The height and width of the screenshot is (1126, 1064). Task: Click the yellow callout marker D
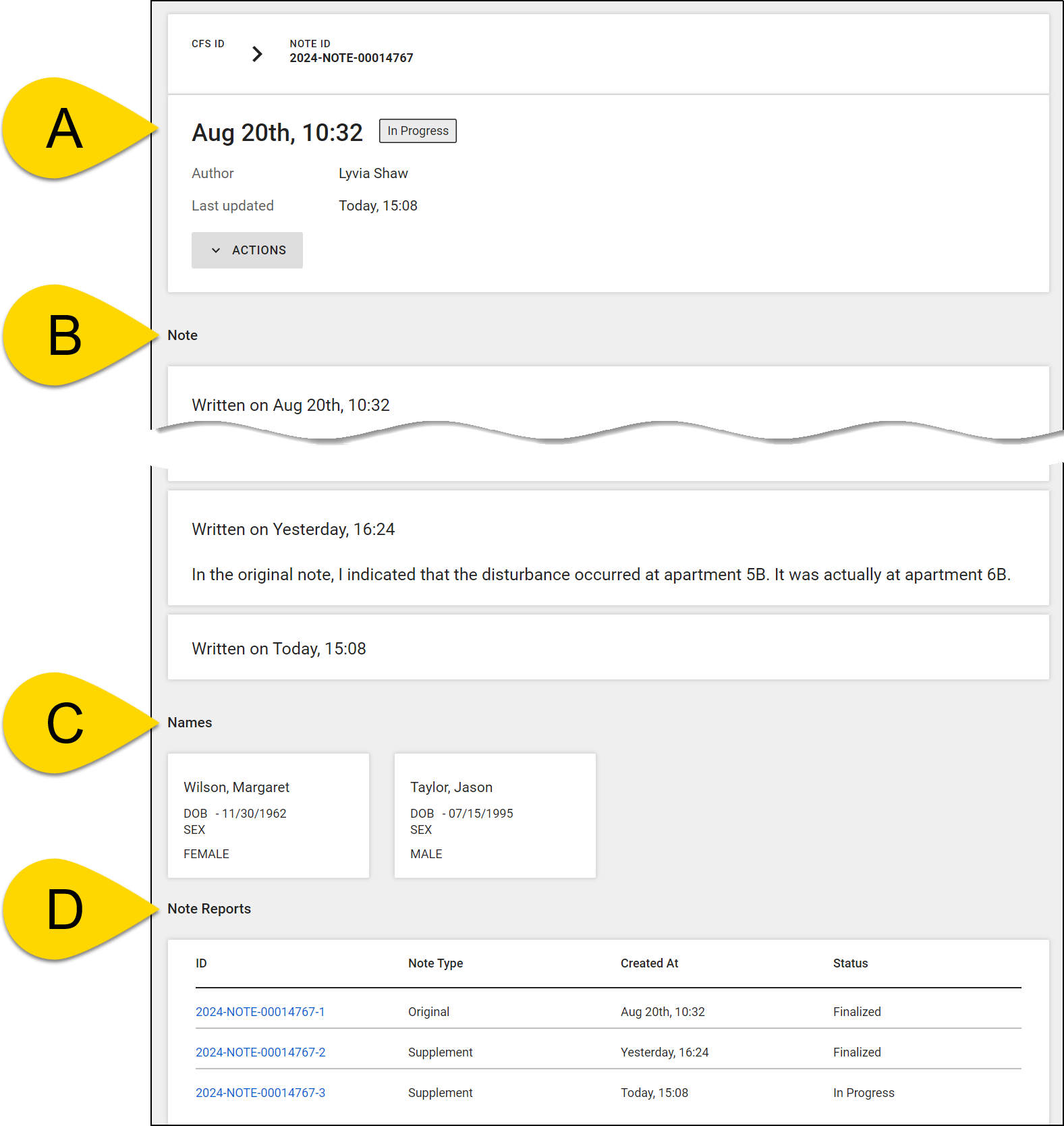coord(65,910)
